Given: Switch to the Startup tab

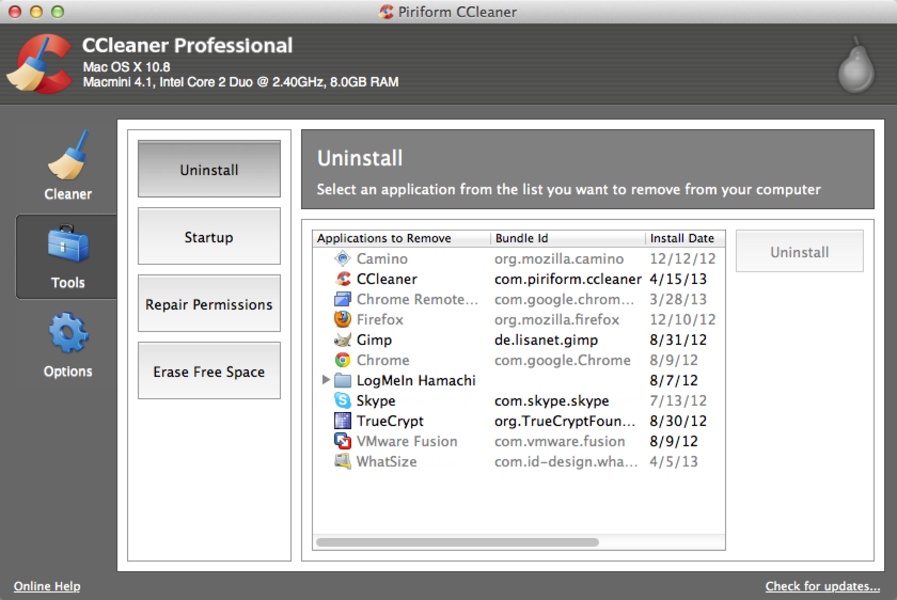Looking at the screenshot, I should (x=209, y=237).
